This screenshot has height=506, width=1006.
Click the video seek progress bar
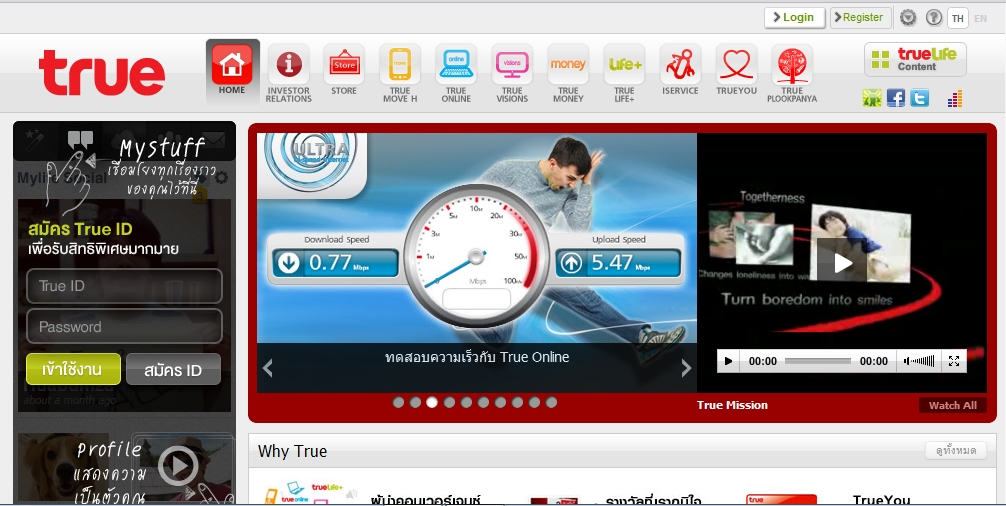[818, 361]
